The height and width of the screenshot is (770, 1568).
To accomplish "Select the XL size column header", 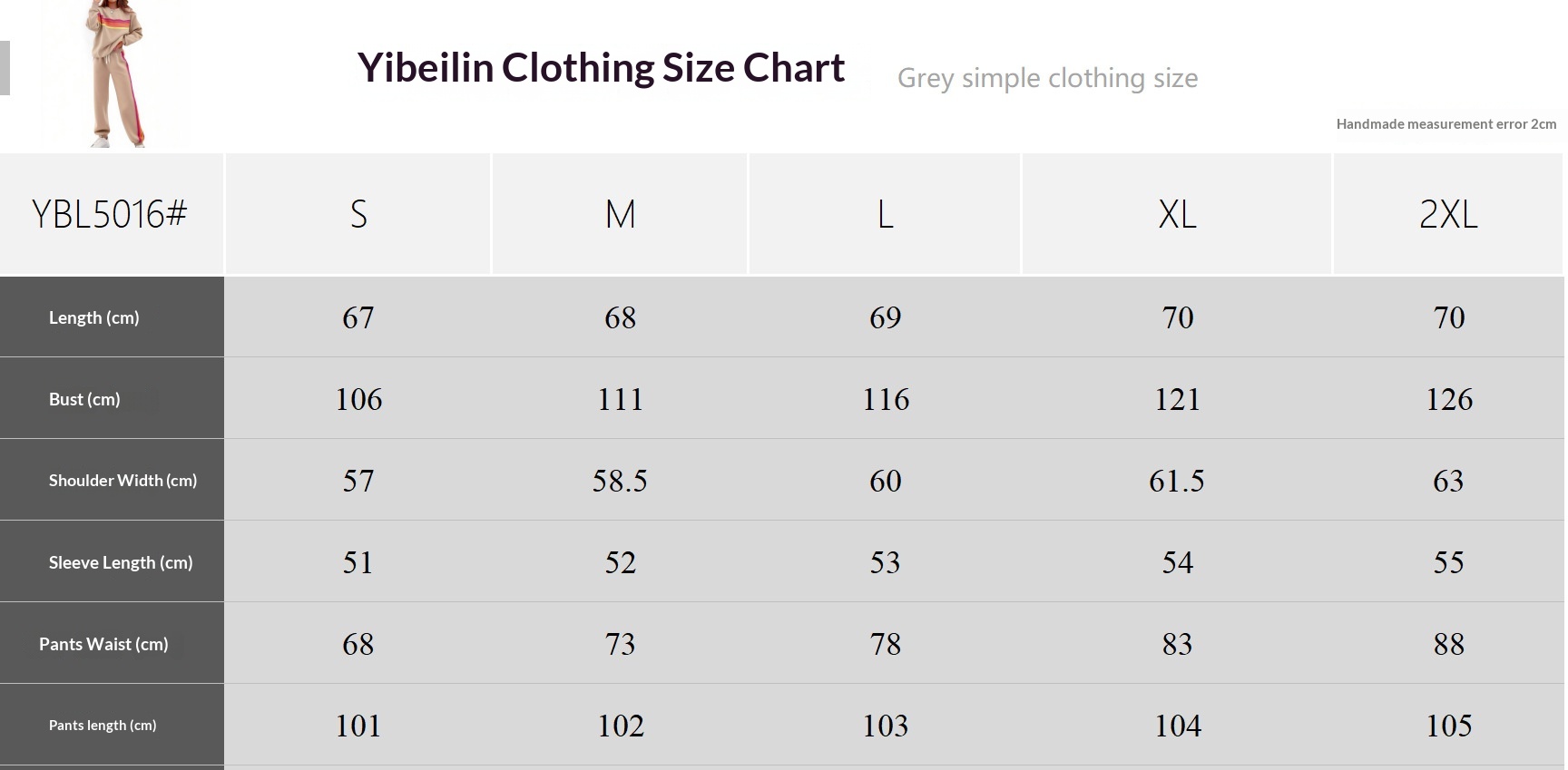I will click(x=1177, y=214).
